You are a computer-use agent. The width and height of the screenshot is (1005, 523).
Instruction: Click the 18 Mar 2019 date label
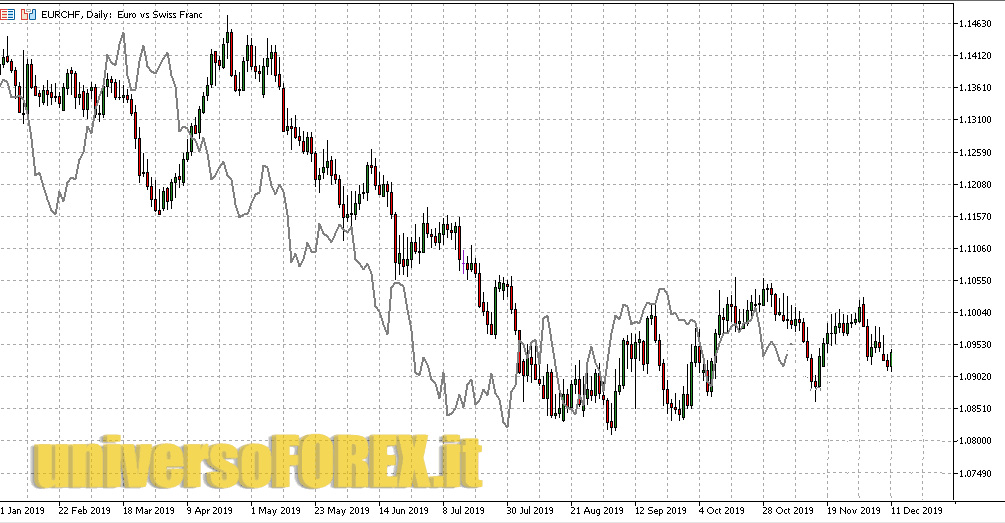click(148, 509)
